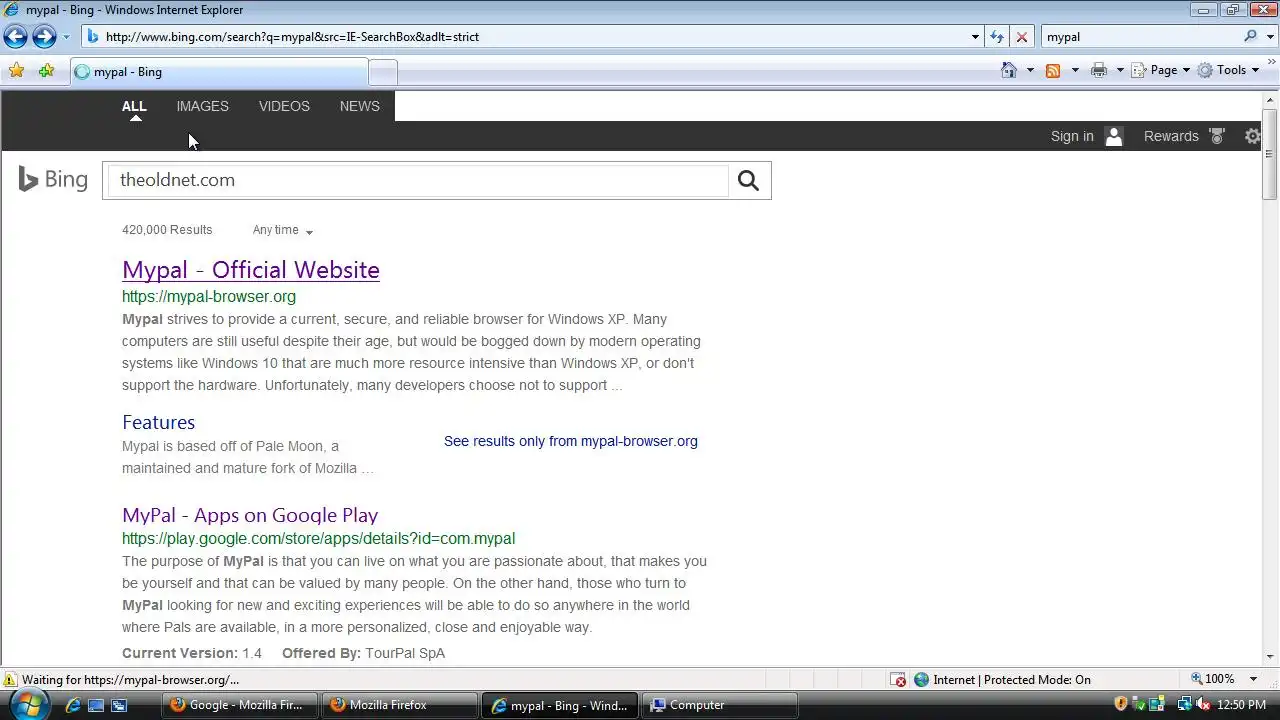Click the Bing Sign in link
The width and height of the screenshot is (1280, 720).
[1072, 136]
